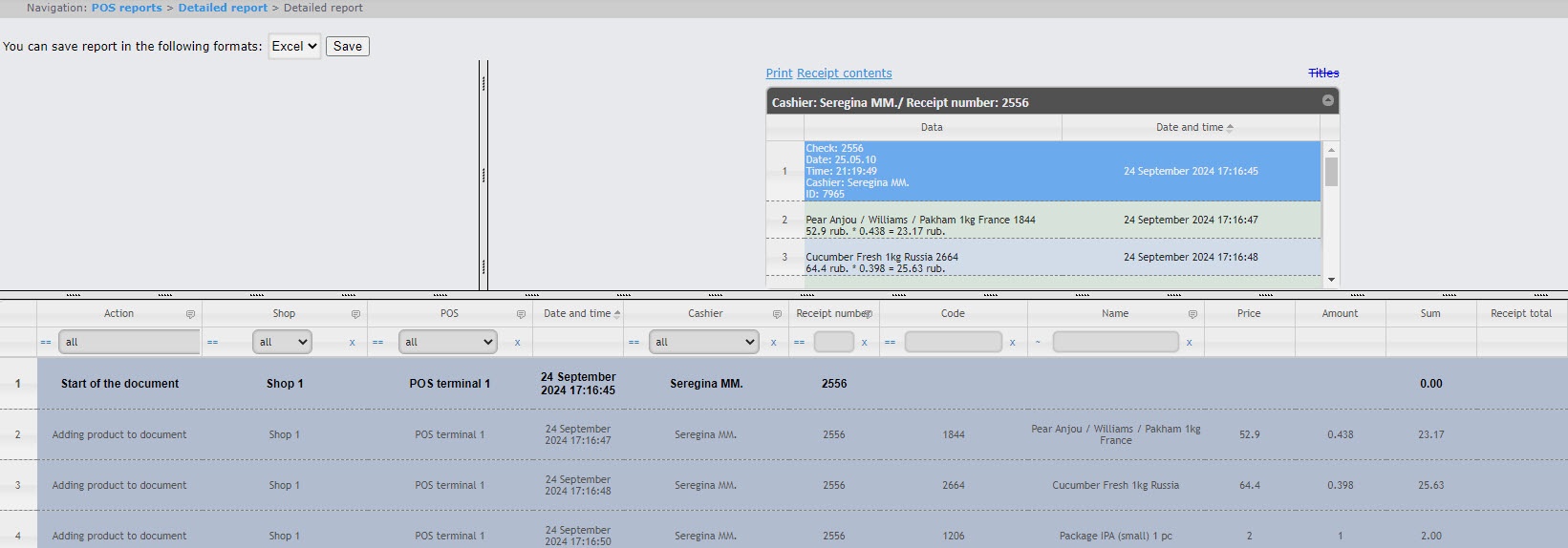Clear the Shop filter with its x
This screenshot has height=548, width=1568.
click(x=353, y=343)
